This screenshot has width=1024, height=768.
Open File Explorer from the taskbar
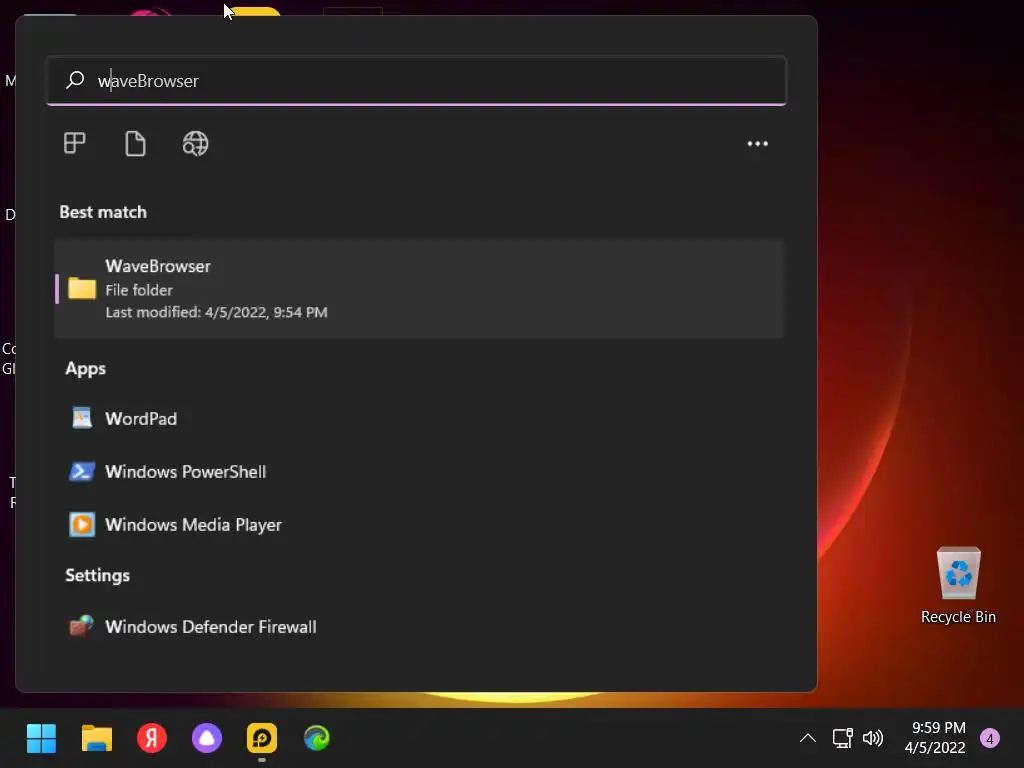pyautogui.click(x=97, y=738)
